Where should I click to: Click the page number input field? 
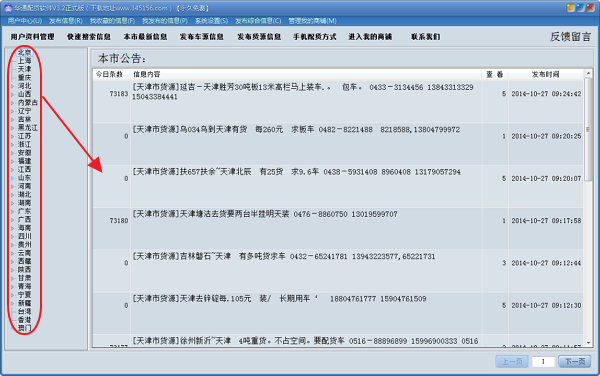(543, 361)
